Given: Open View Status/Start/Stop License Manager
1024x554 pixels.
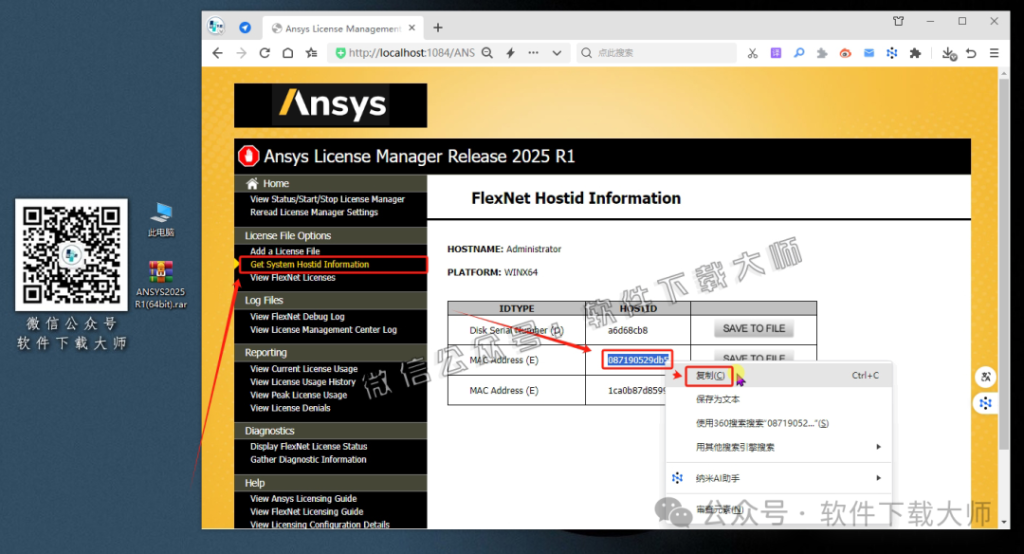Looking at the screenshot, I should coord(327,199).
